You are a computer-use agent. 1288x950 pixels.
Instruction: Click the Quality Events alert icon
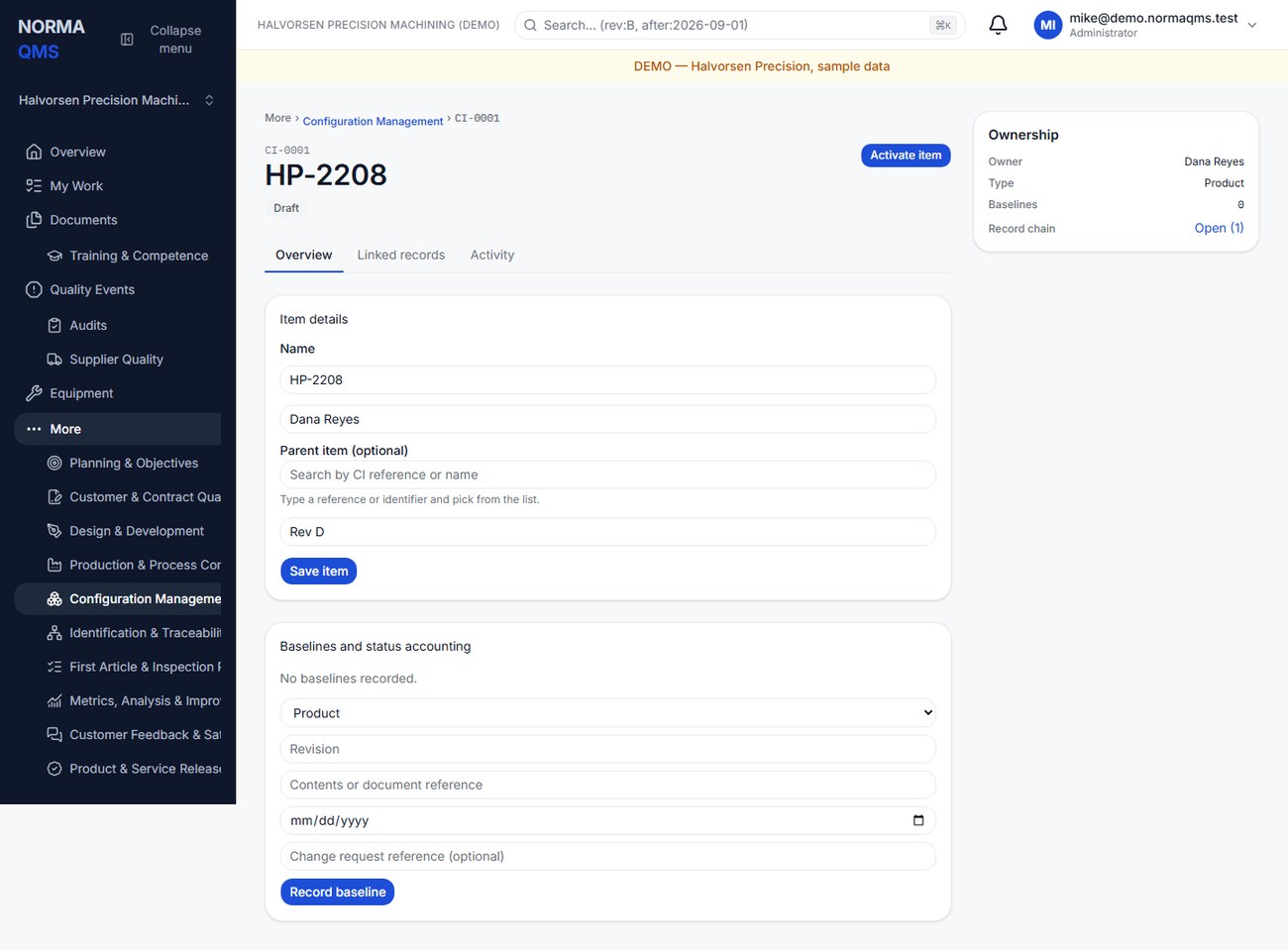tap(34, 289)
